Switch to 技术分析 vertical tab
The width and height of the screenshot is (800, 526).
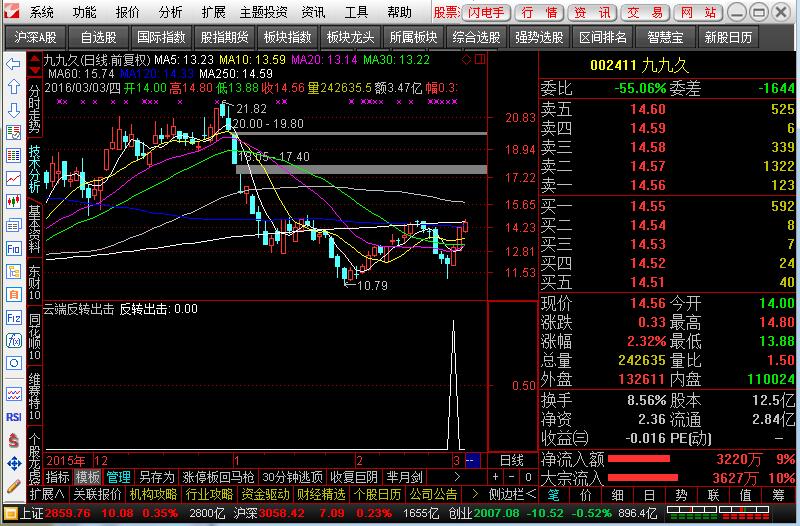(34, 169)
